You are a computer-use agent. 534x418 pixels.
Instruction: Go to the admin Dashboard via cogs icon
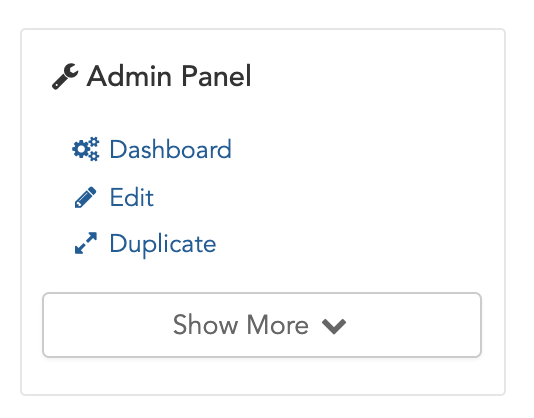86,149
